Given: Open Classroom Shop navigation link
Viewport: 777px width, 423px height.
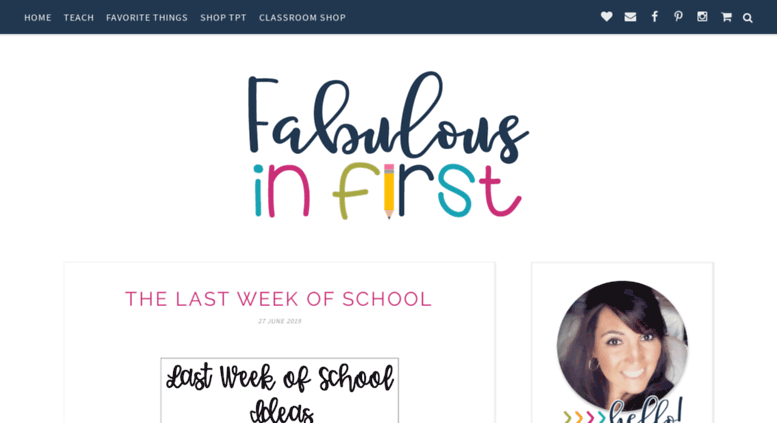Looking at the screenshot, I should 302,18.
